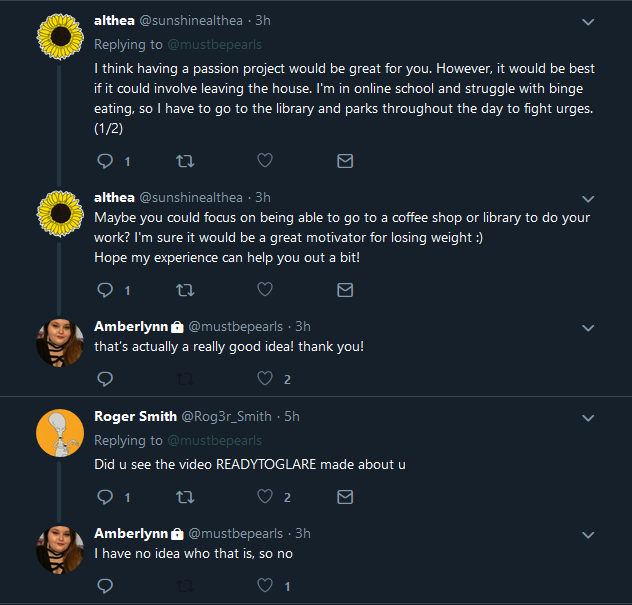Open althea's sunflower avatar on first tweet
The image size is (632, 605).
coord(60,37)
